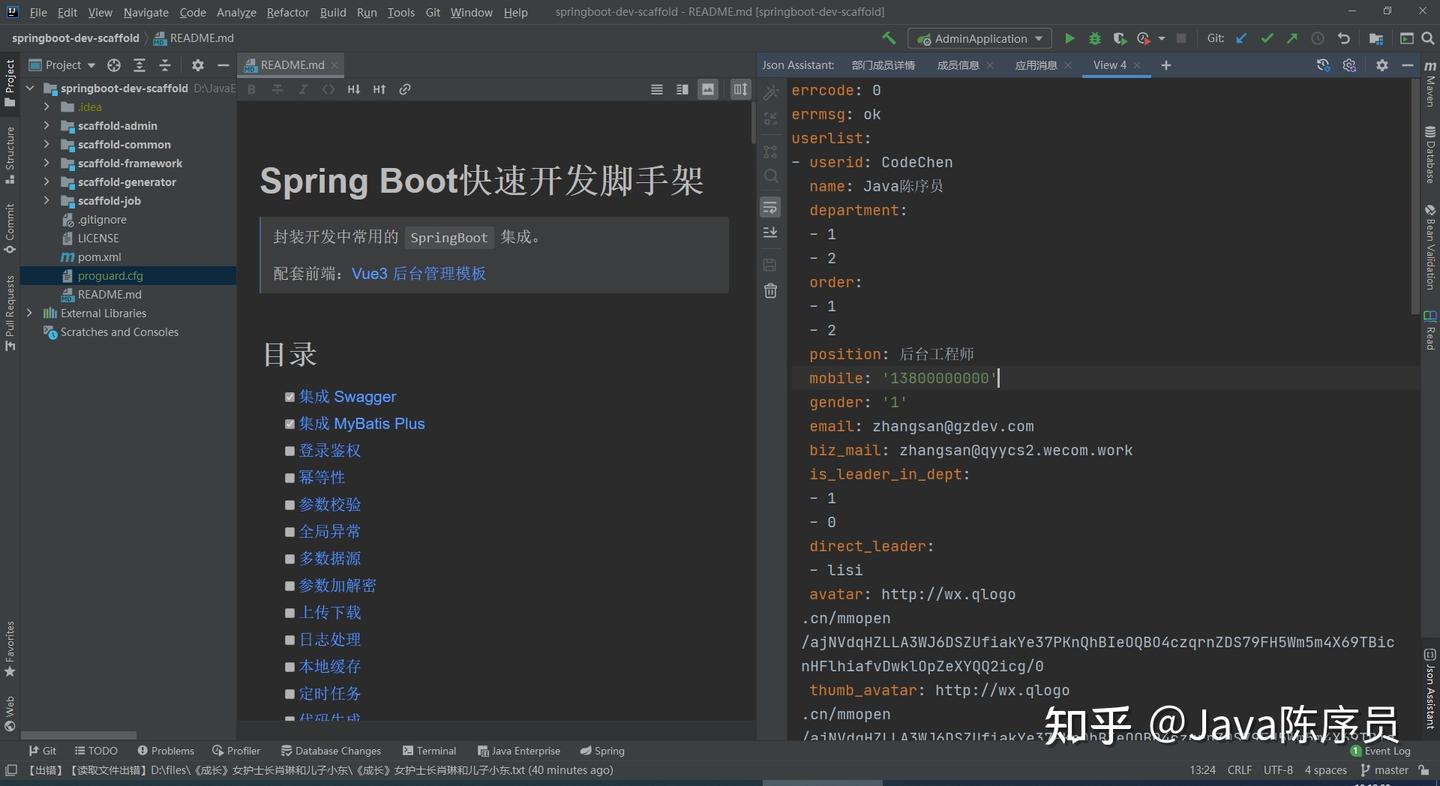Start debugging via the bug icon

pyautogui.click(x=1094, y=37)
